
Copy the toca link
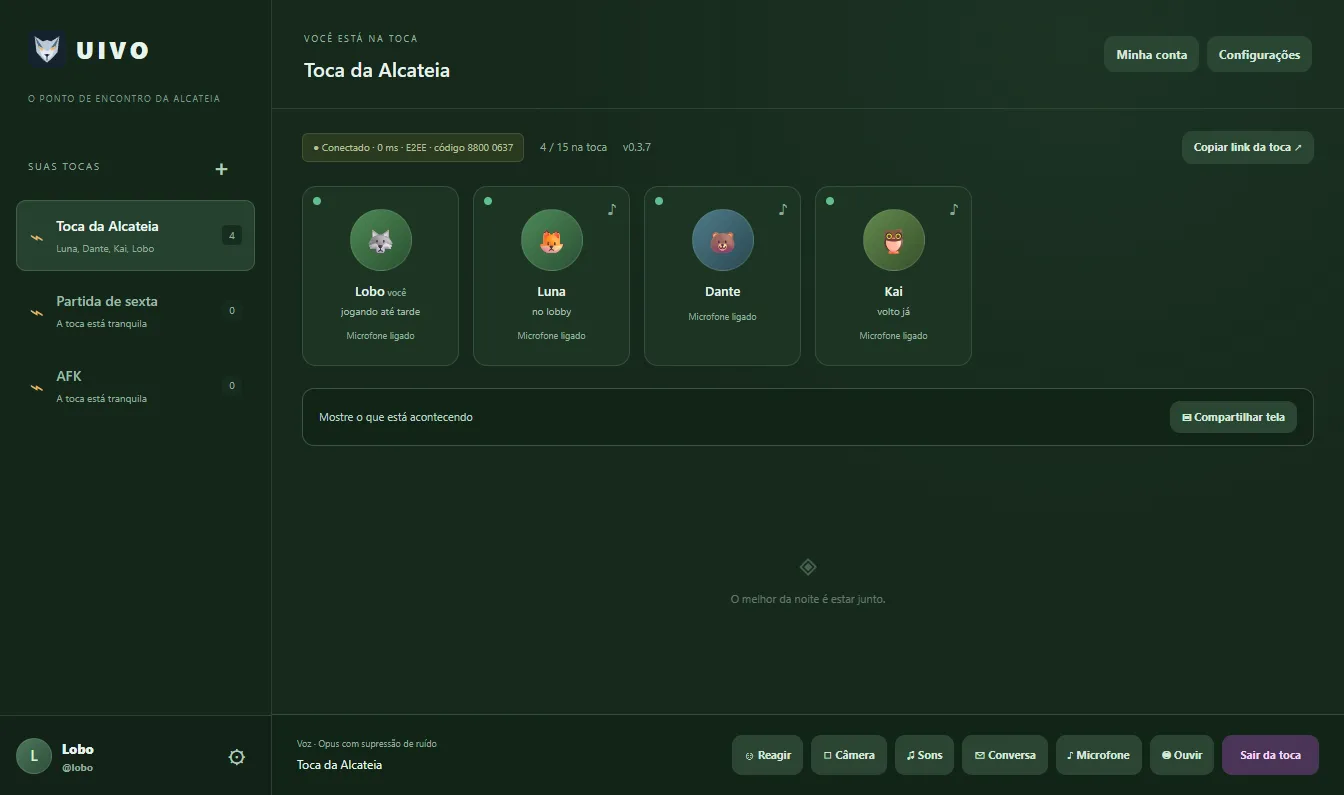1248,147
